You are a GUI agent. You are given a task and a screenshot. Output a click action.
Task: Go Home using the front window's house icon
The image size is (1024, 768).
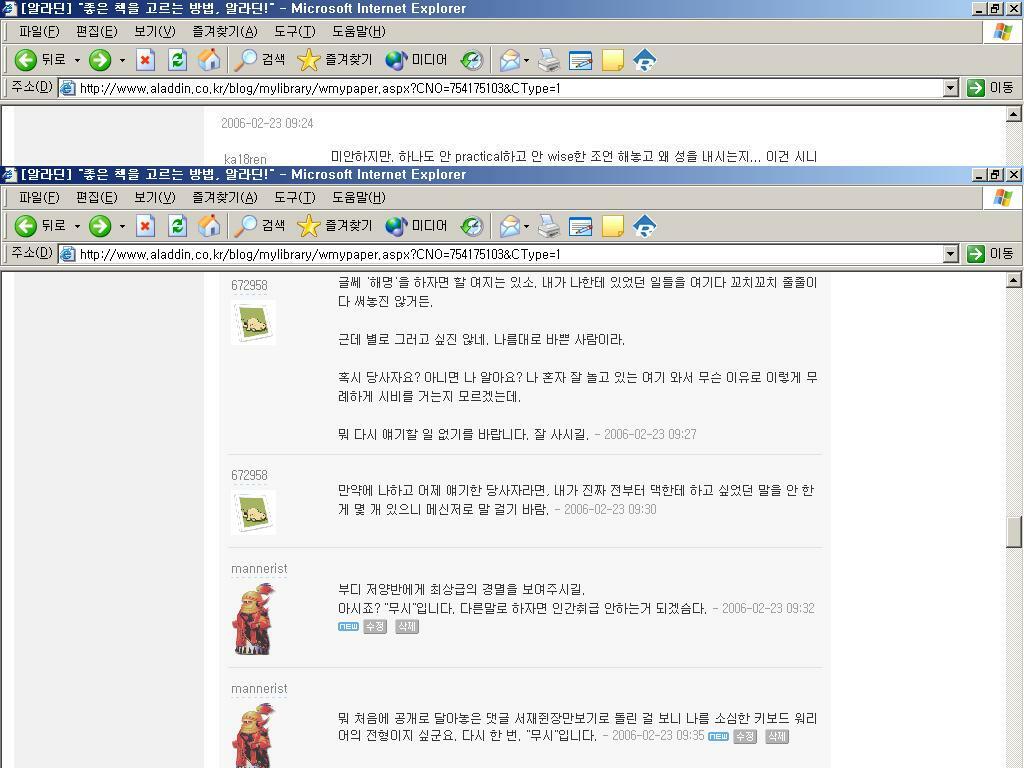(209, 226)
